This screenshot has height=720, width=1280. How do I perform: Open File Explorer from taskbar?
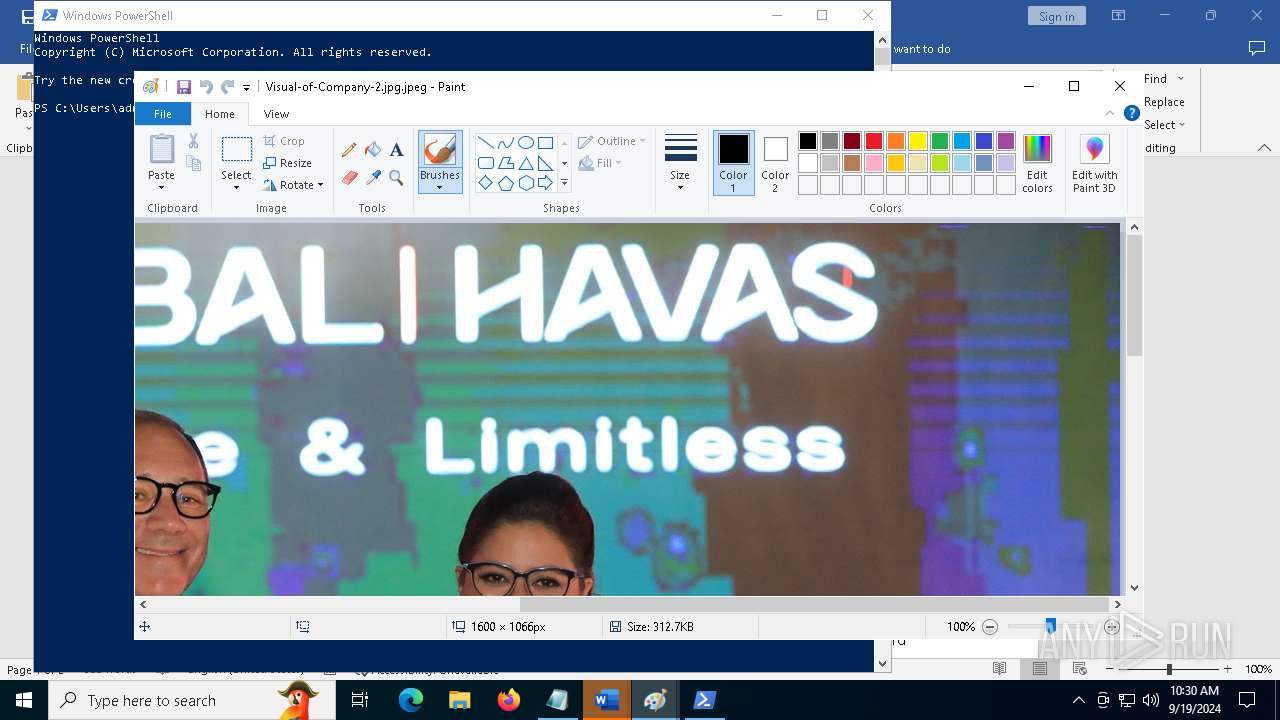460,700
